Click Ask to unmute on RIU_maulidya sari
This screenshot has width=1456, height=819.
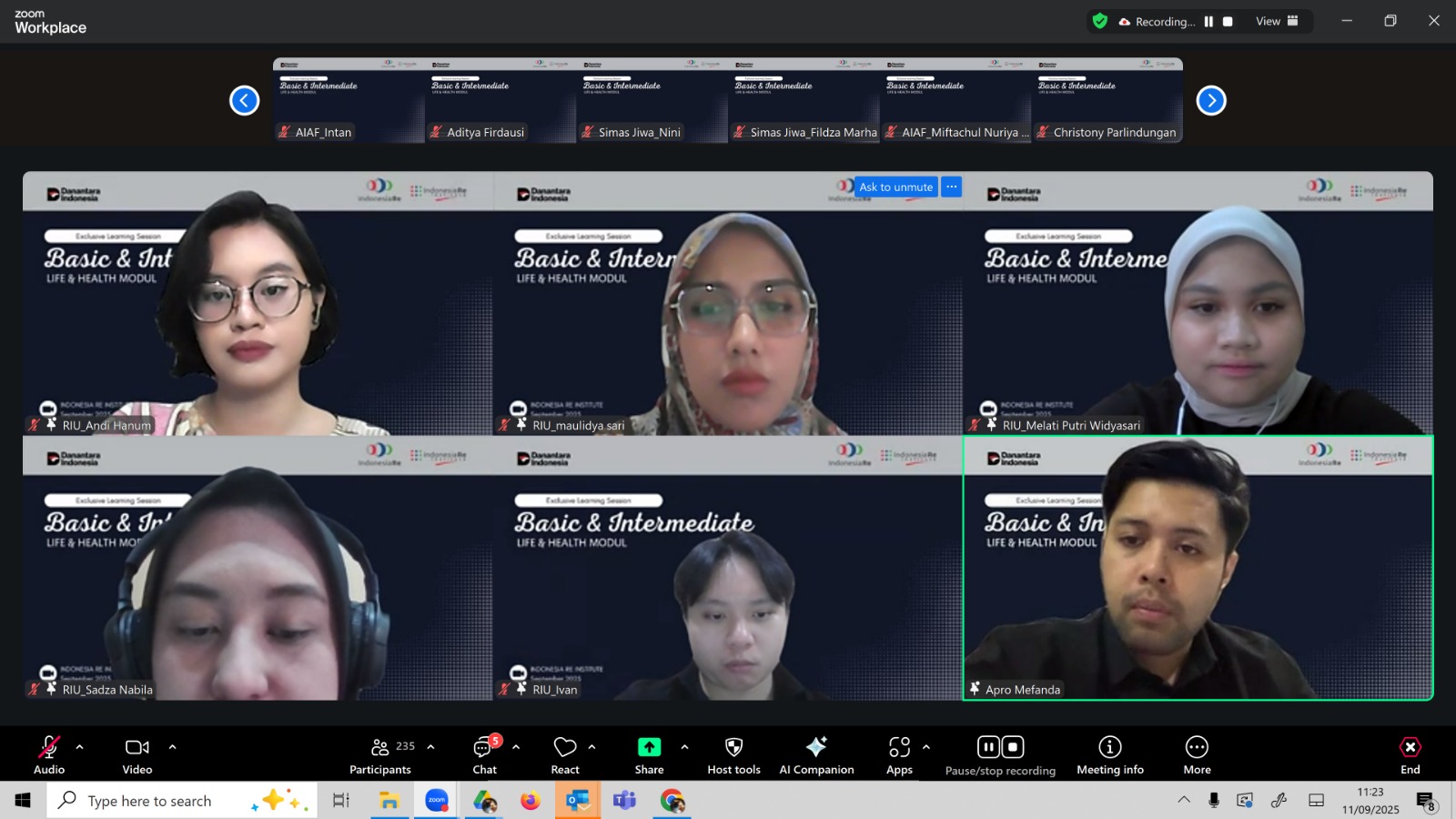click(895, 187)
